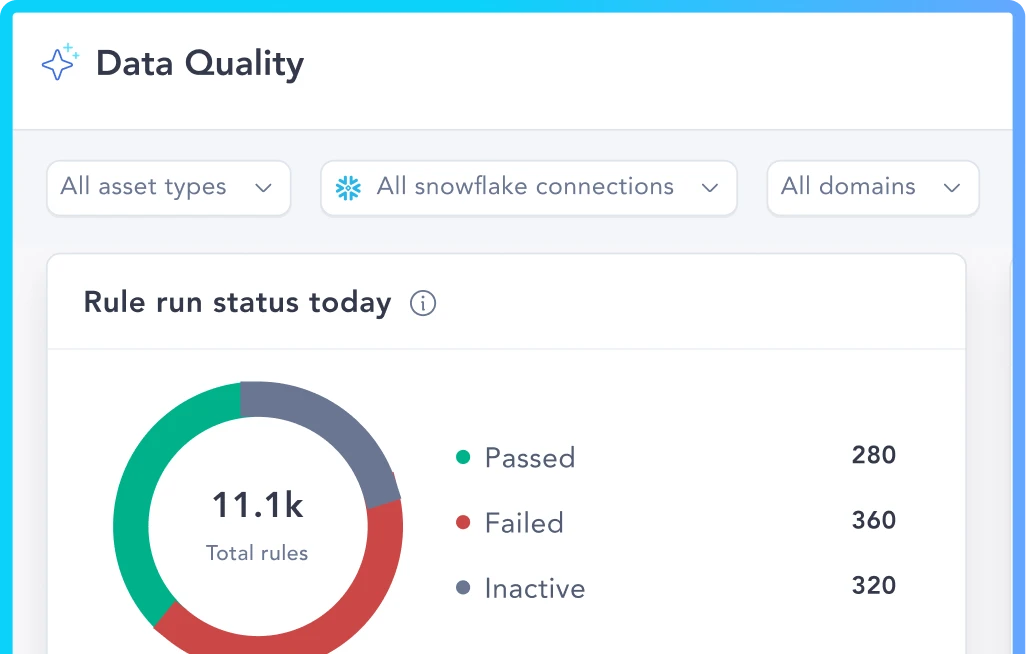
Task: Click the Failed count of 360
Action: point(873,520)
